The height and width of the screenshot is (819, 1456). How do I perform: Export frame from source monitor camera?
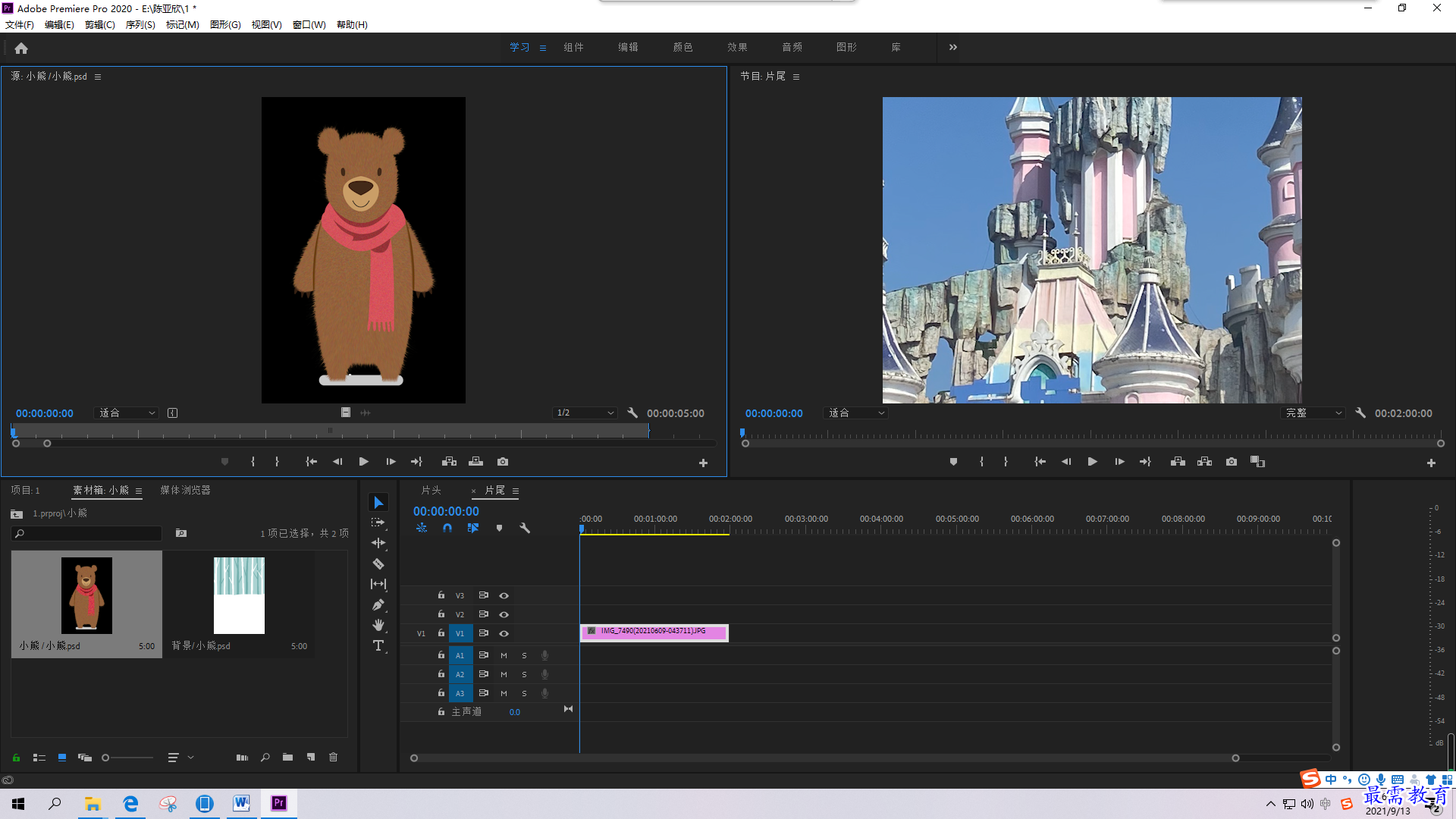coord(503,461)
